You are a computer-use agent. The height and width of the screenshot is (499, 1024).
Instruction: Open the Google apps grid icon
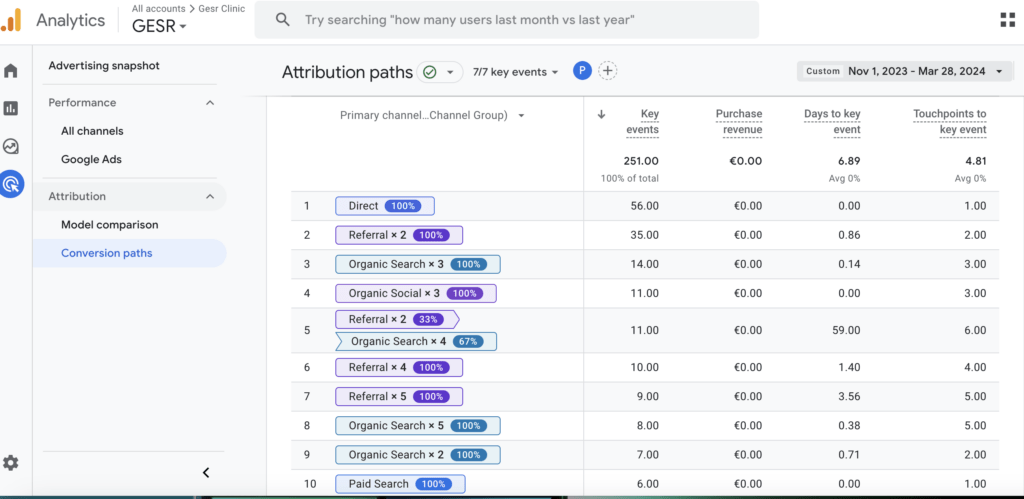[1008, 20]
